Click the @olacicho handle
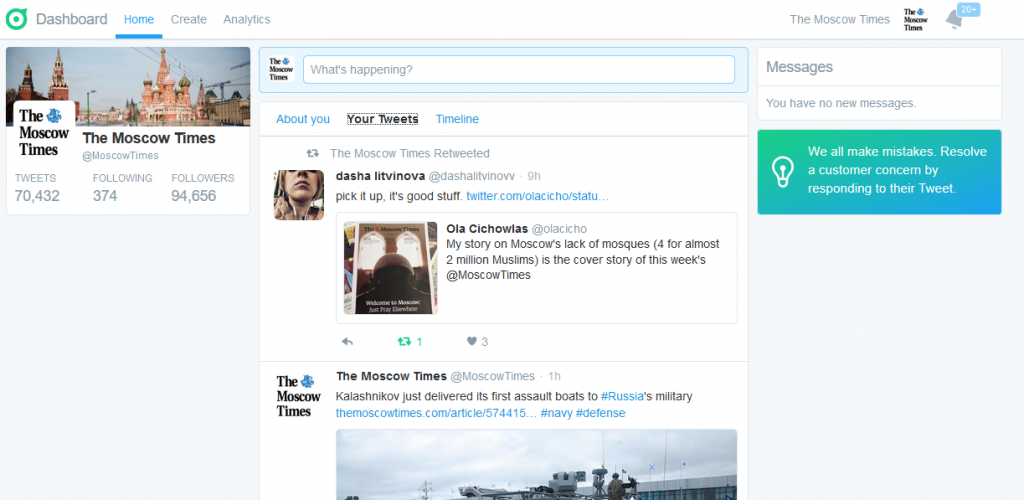This screenshot has height=500, width=1024. click(x=559, y=228)
